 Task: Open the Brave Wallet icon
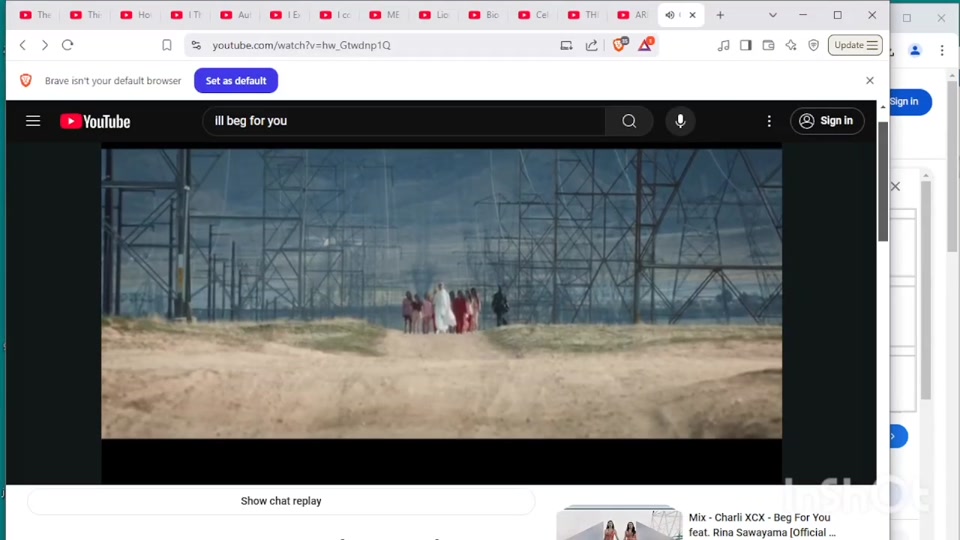point(769,45)
